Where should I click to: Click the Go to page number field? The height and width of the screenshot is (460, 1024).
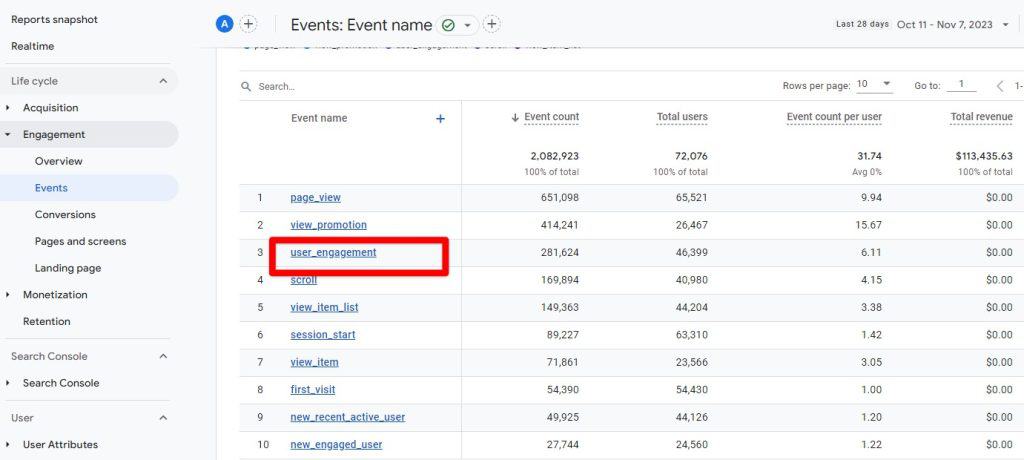tap(961, 84)
